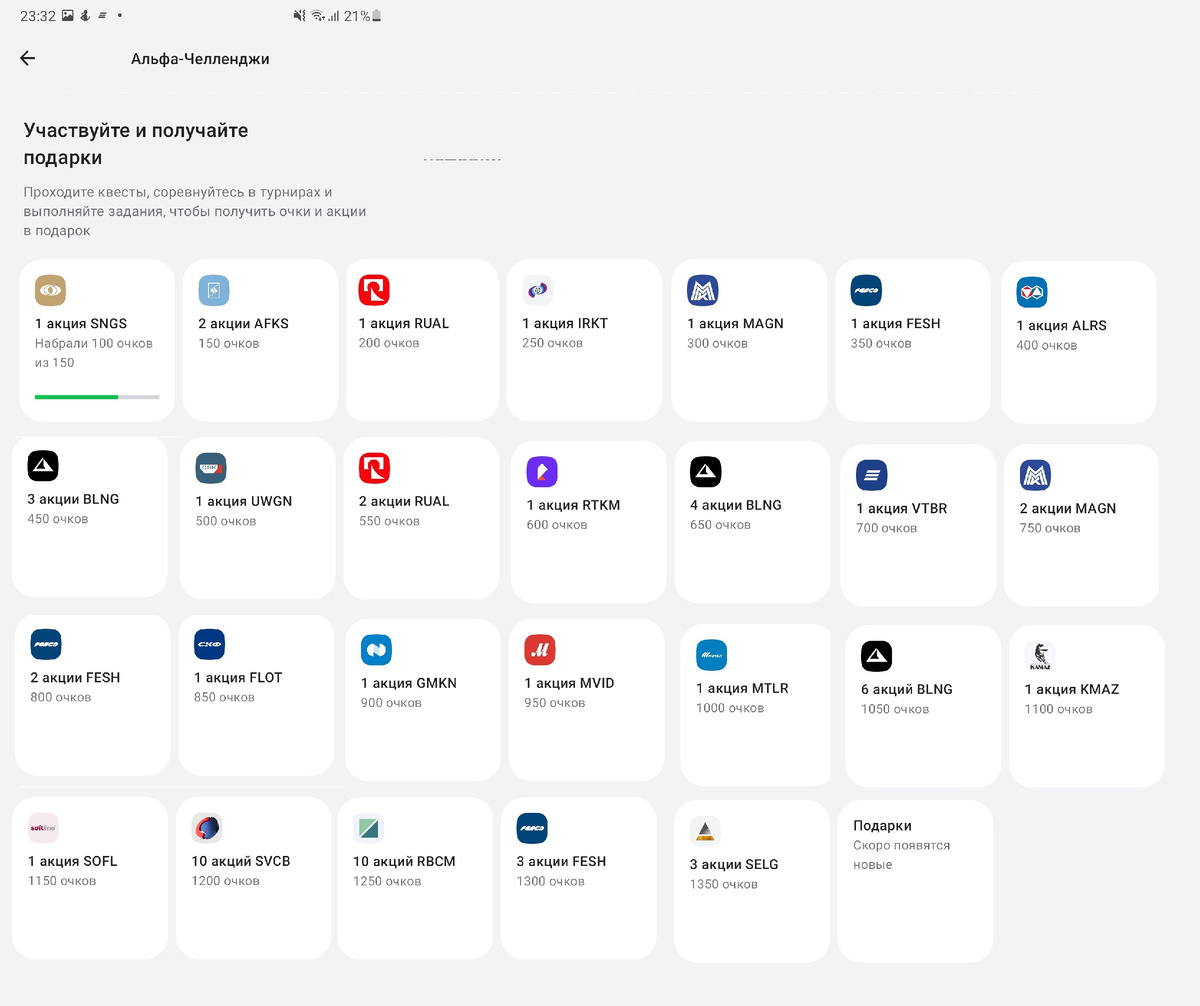The width and height of the screenshot is (1200, 1006).
Task: Tap the MAGN icon on 750 points card
Action: pyautogui.click(x=1035, y=475)
